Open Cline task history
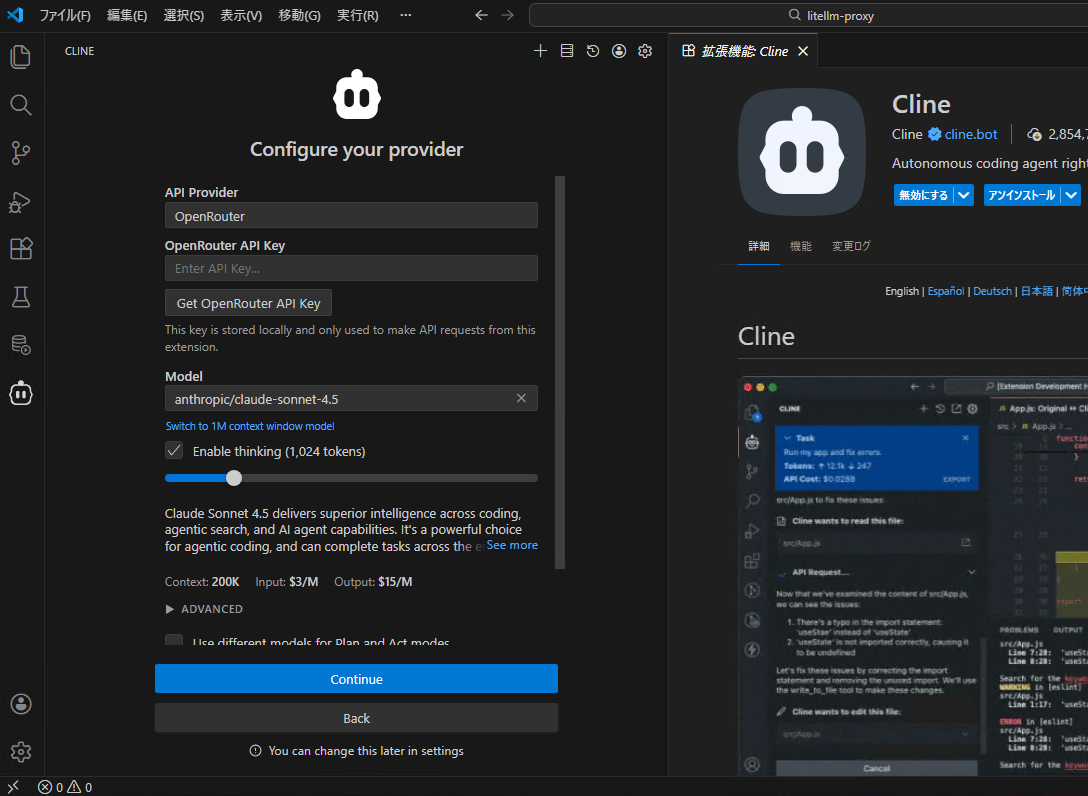This screenshot has height=796, width=1088. click(x=593, y=51)
